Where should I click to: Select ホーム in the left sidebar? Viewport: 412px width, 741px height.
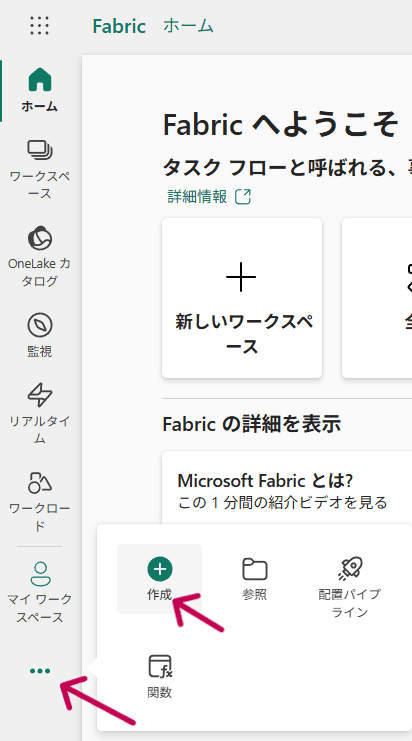[x=40, y=90]
